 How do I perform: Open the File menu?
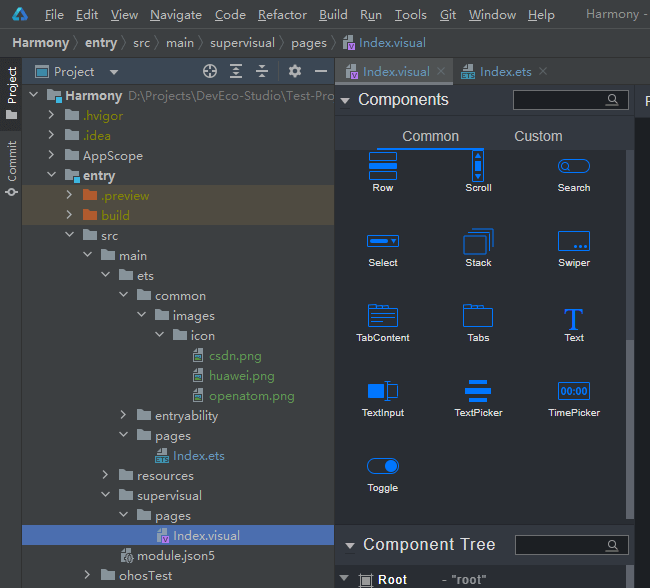click(x=54, y=15)
